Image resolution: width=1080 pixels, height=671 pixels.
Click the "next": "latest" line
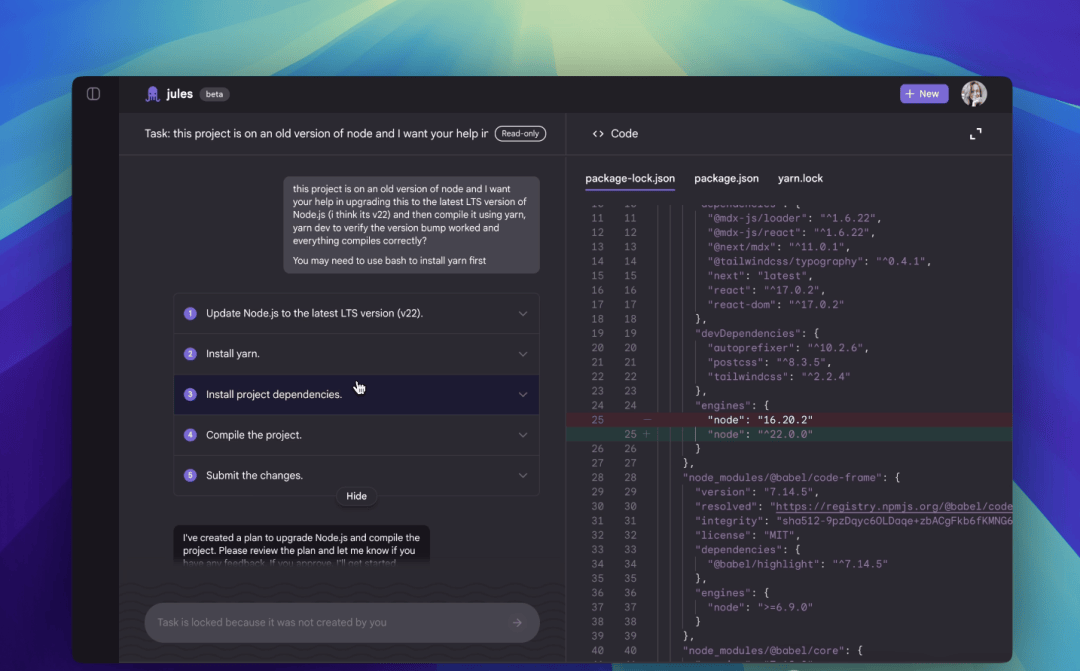pyautogui.click(x=760, y=276)
